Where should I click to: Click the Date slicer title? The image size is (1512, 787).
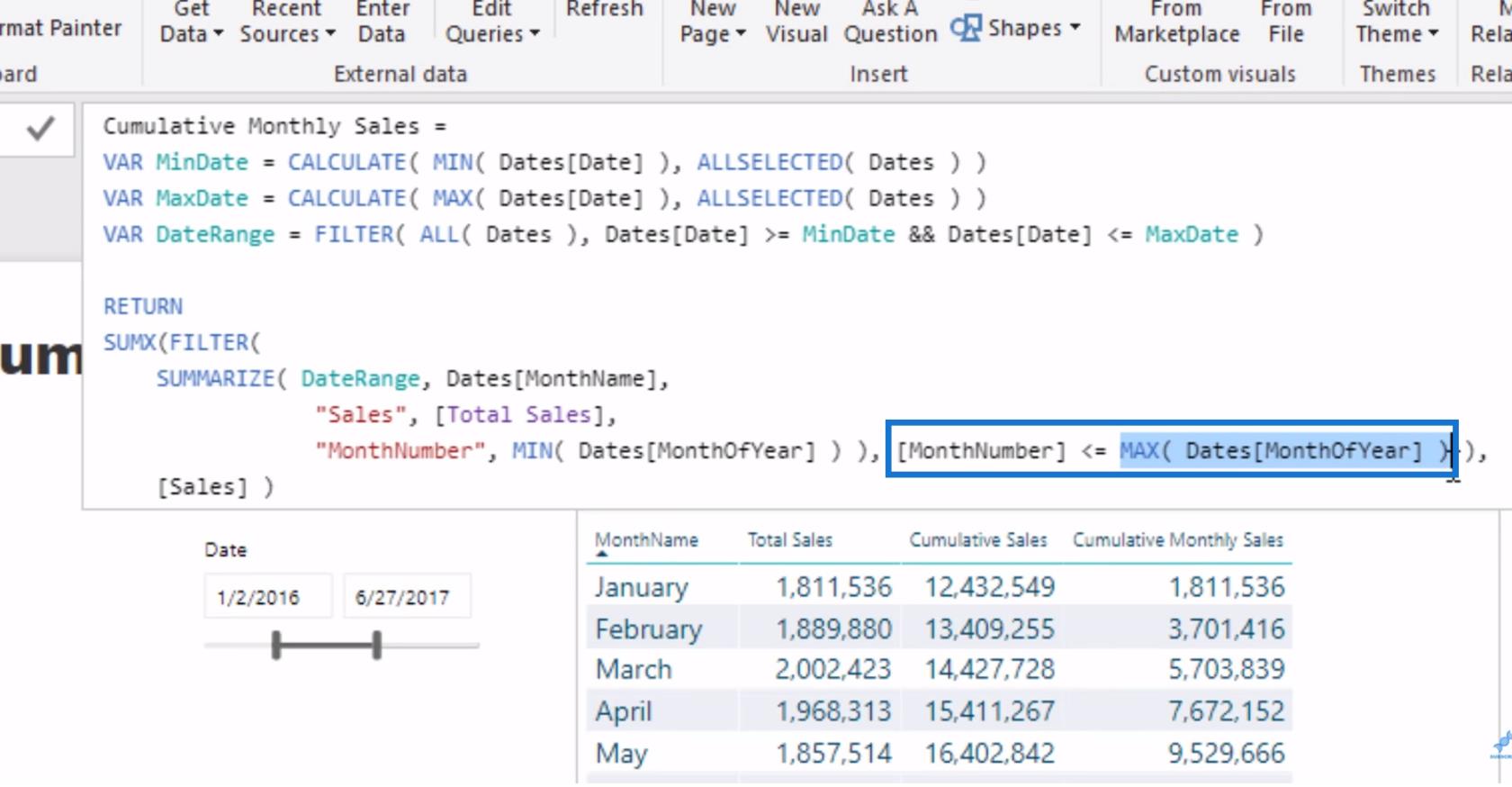[x=225, y=549]
